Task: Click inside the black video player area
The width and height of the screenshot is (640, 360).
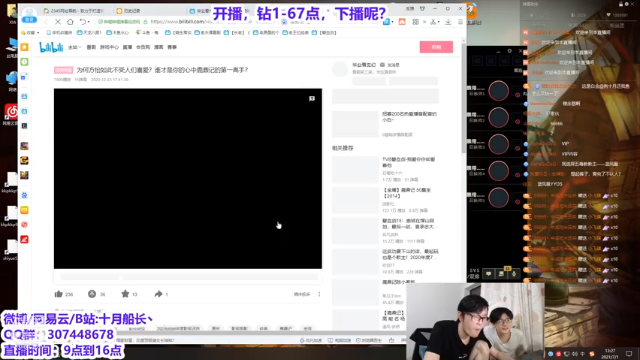Action: coord(188,178)
